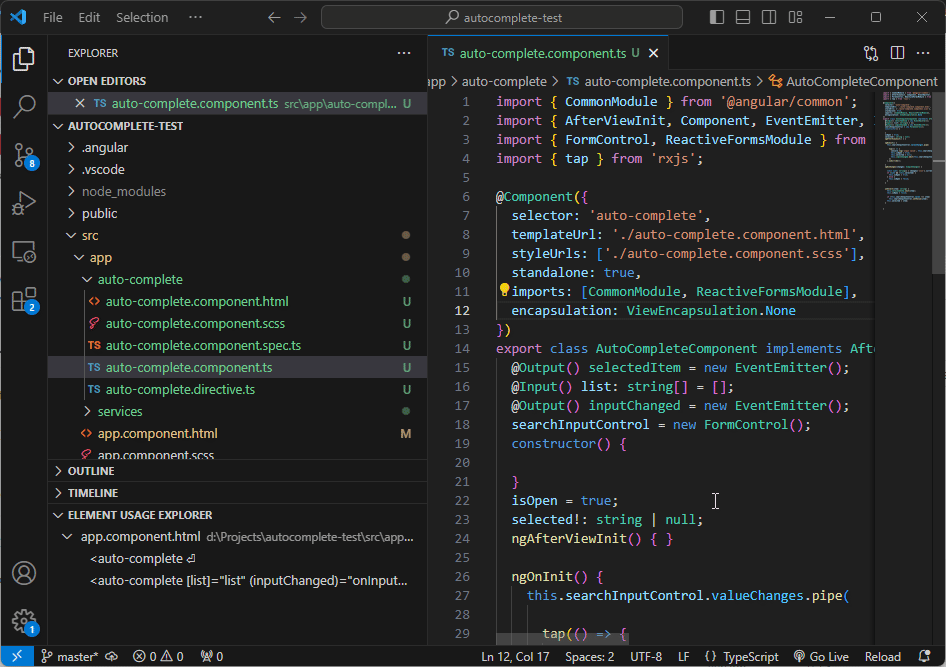This screenshot has height=667, width=946.
Task: Toggle the bottom panel layout button
Action: pos(742,17)
